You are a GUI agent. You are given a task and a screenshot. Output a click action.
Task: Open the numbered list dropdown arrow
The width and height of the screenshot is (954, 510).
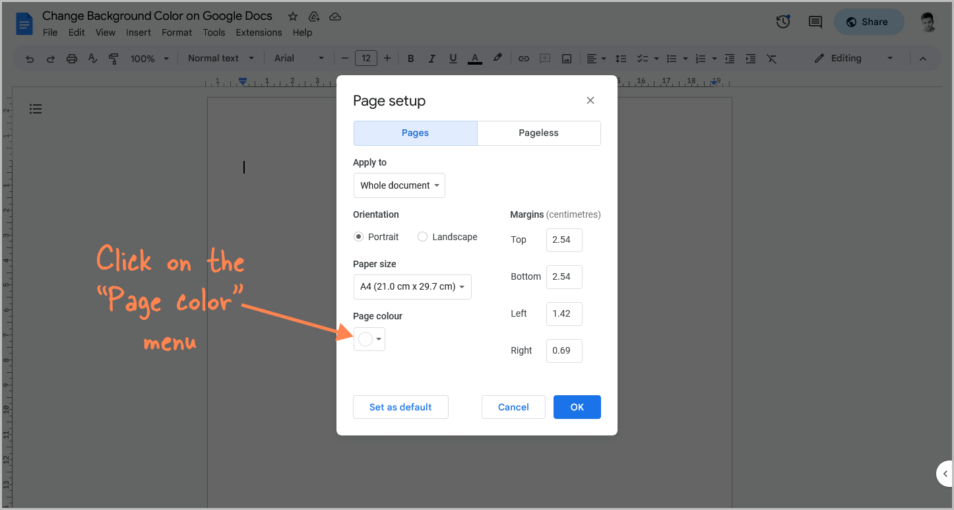point(714,59)
